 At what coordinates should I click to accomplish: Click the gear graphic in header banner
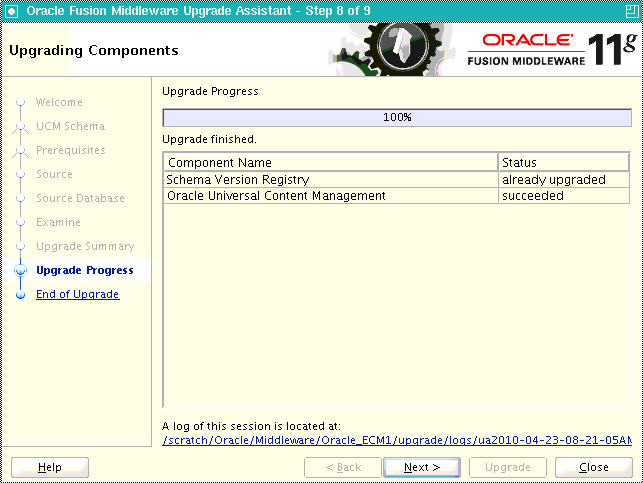tap(394, 49)
